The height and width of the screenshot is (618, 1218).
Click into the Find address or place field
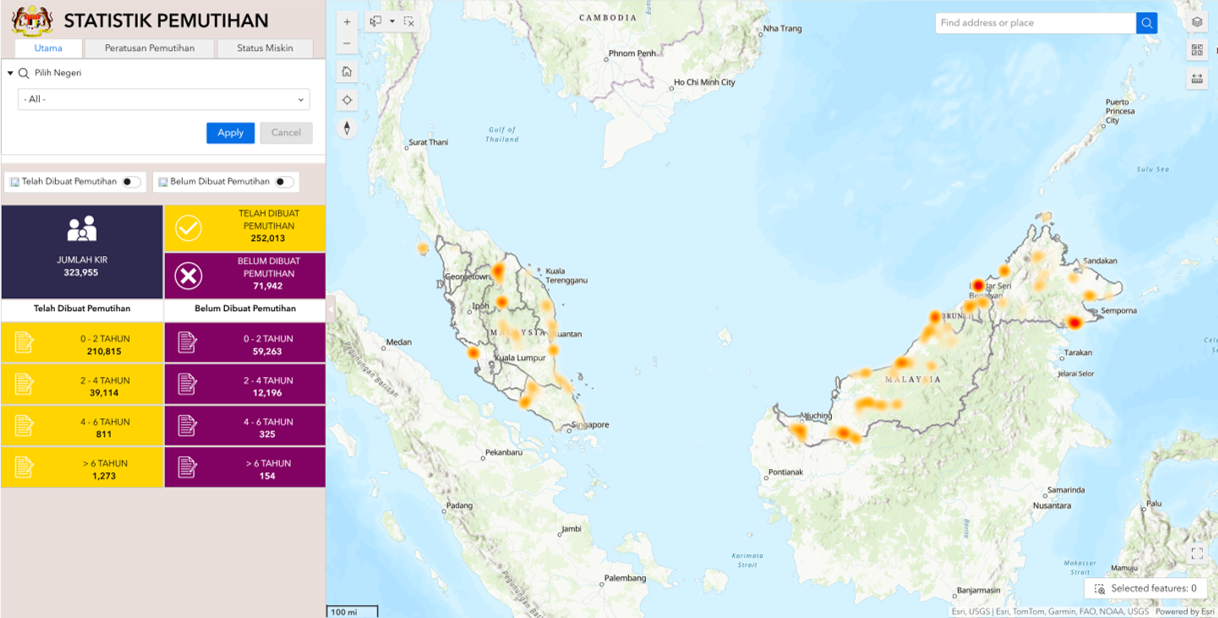1036,23
